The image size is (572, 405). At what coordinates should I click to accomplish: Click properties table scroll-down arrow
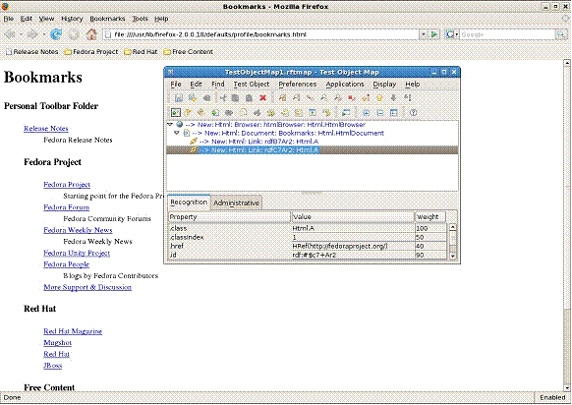(453, 256)
